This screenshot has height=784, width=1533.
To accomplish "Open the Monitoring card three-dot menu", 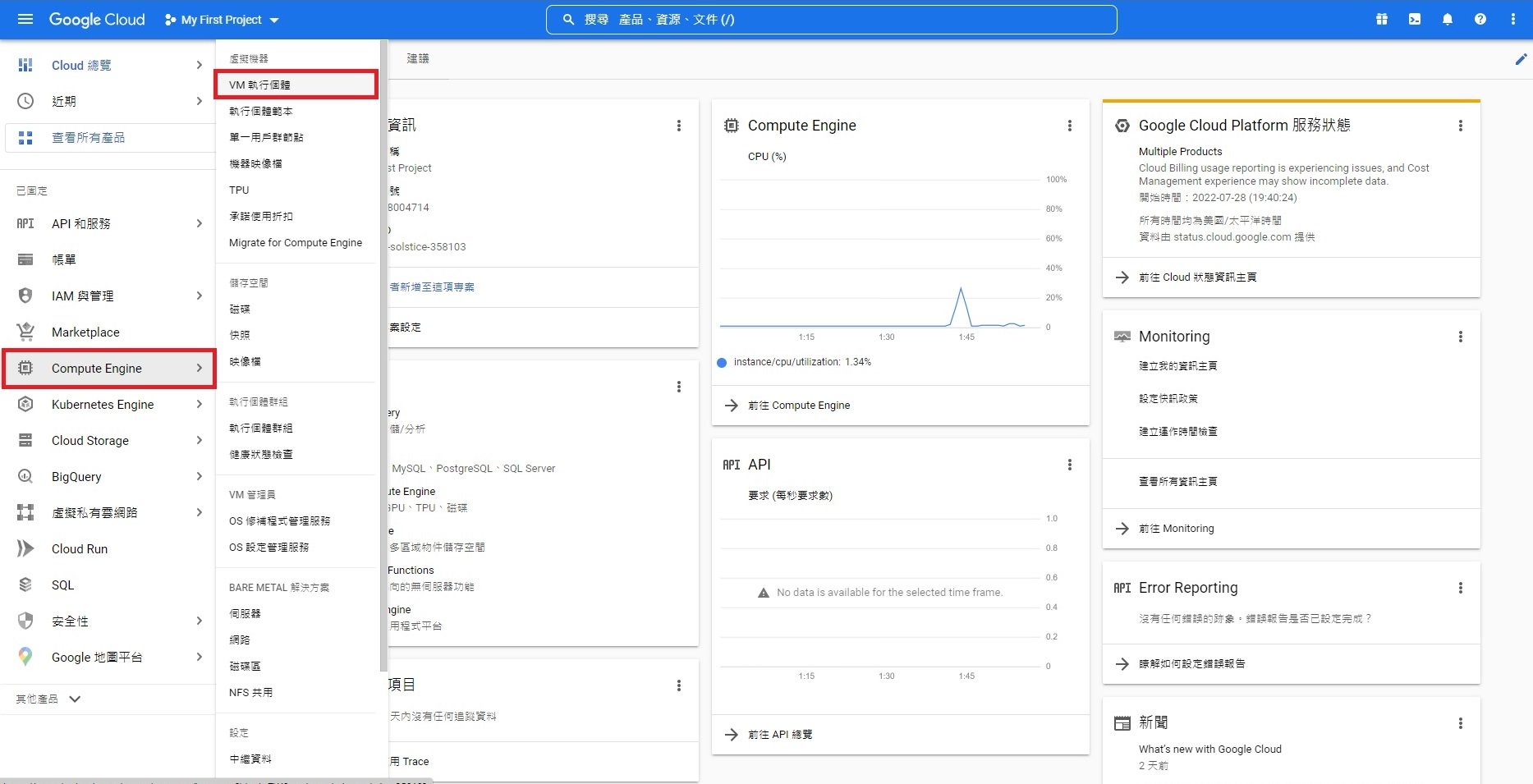I will pyautogui.click(x=1460, y=336).
